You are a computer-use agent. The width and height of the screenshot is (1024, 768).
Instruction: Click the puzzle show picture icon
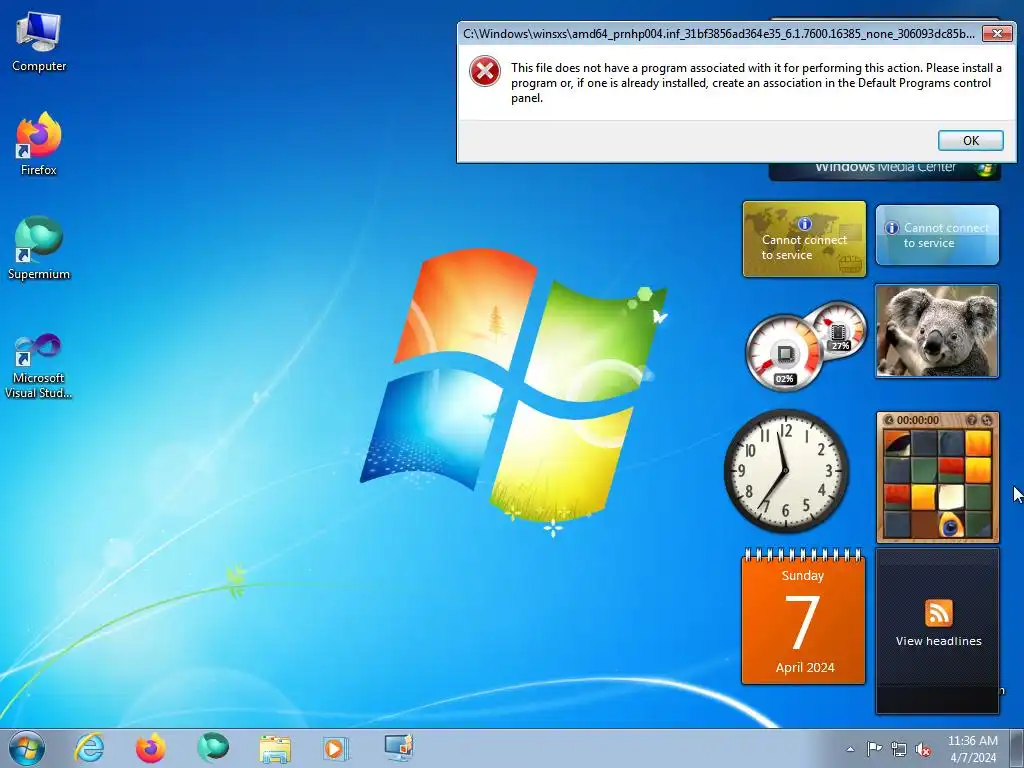pos(972,420)
